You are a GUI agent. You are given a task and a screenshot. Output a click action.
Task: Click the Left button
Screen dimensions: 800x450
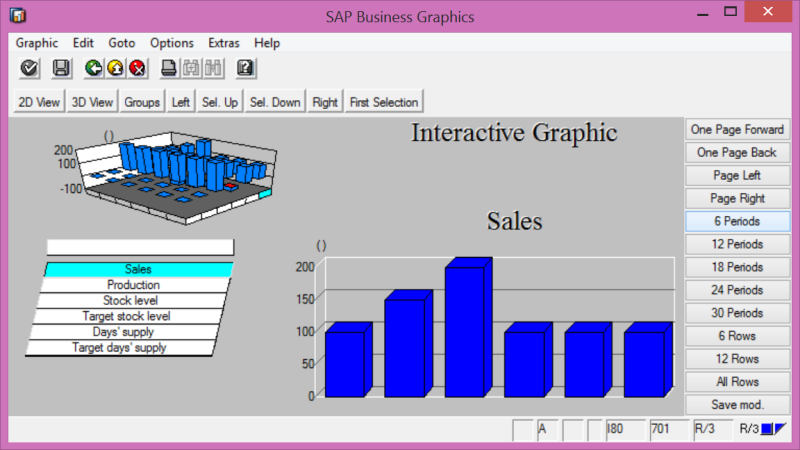coord(181,102)
